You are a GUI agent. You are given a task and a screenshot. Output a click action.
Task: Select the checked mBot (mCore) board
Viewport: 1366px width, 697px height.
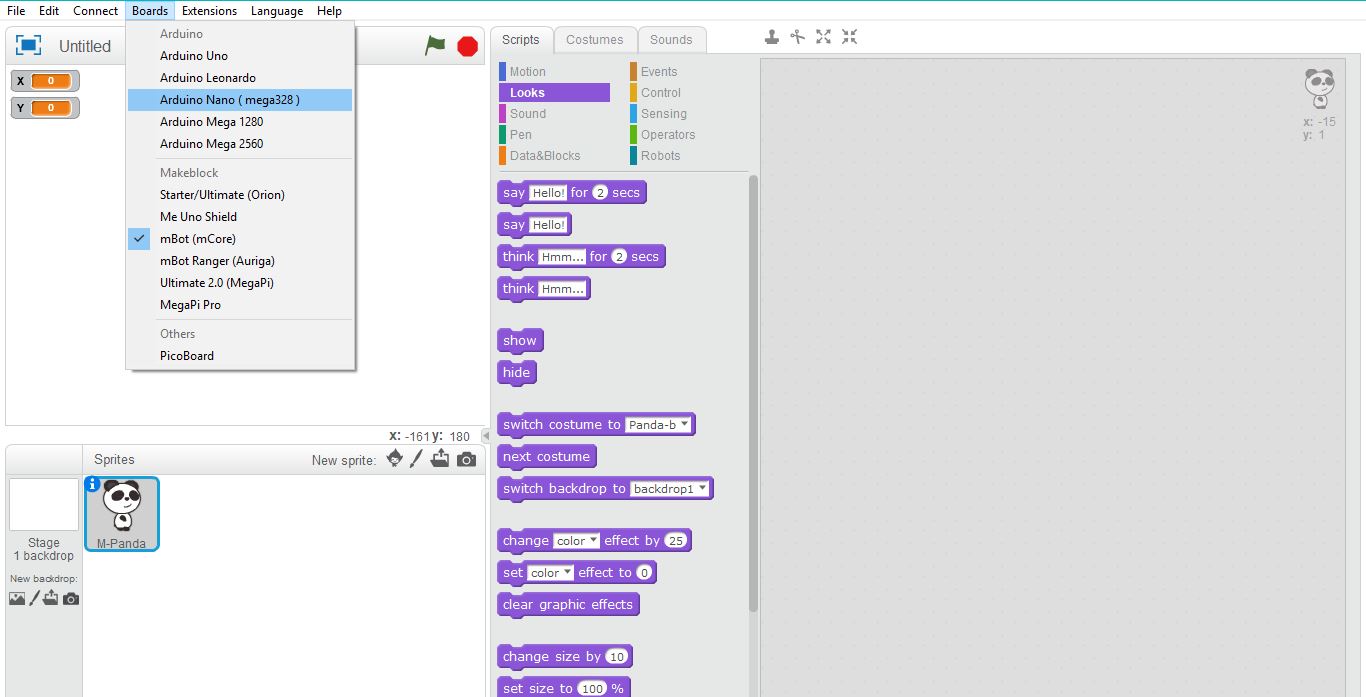click(198, 239)
